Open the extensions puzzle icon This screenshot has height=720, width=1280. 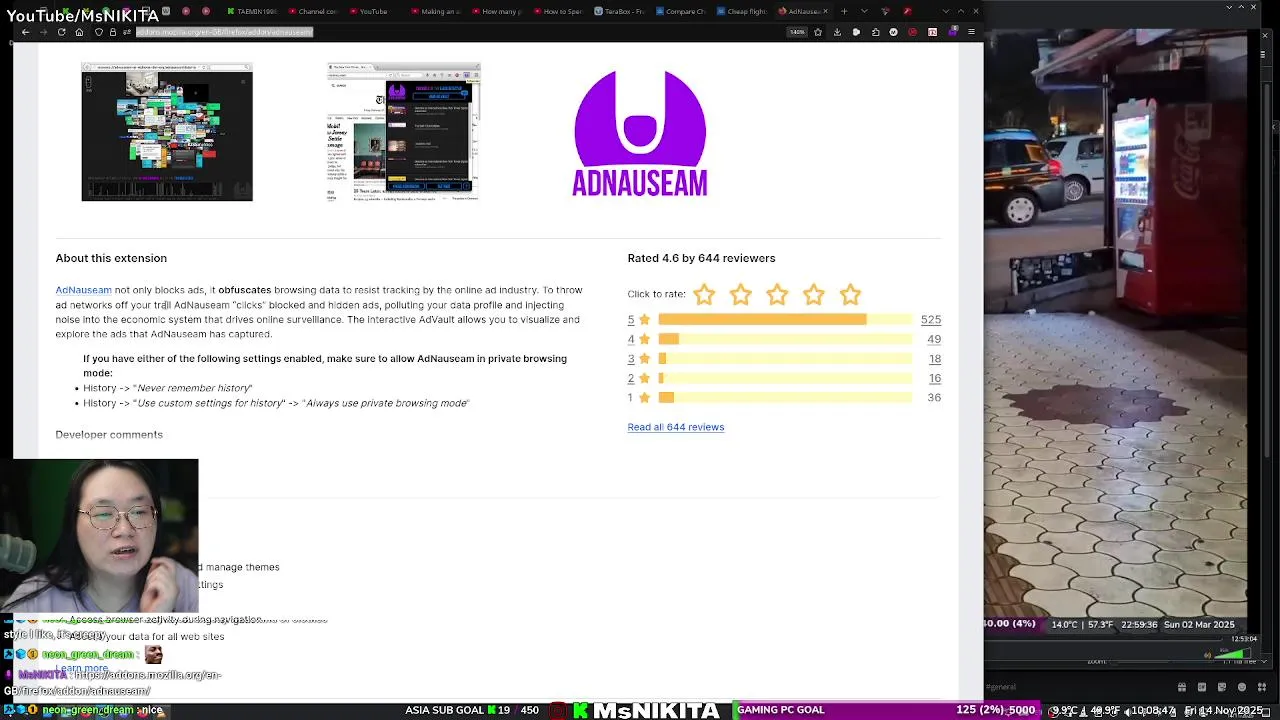click(875, 32)
